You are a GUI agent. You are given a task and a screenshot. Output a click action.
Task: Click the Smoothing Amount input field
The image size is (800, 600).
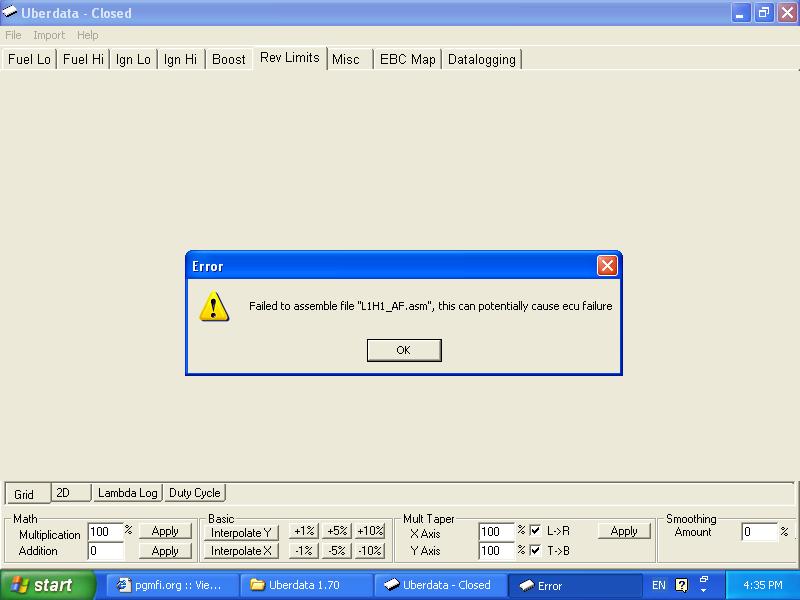[758, 532]
